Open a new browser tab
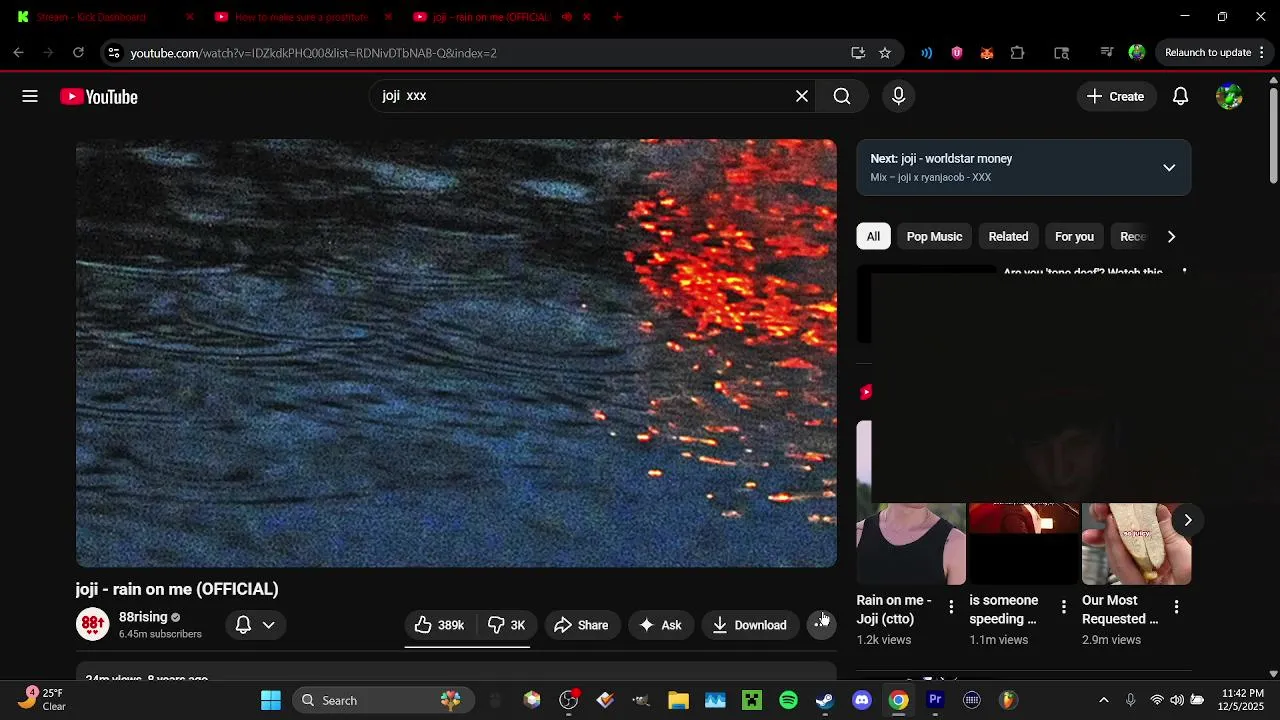 pos(617,17)
